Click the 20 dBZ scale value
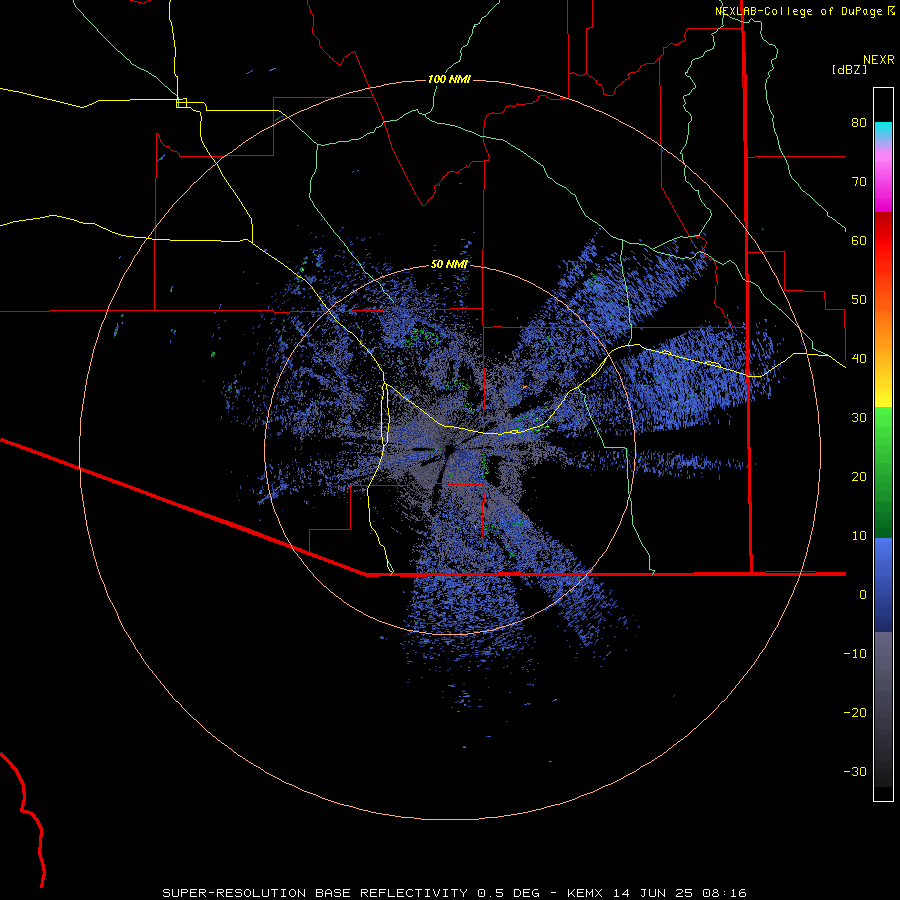Image resolution: width=900 pixels, height=900 pixels. pos(859,476)
